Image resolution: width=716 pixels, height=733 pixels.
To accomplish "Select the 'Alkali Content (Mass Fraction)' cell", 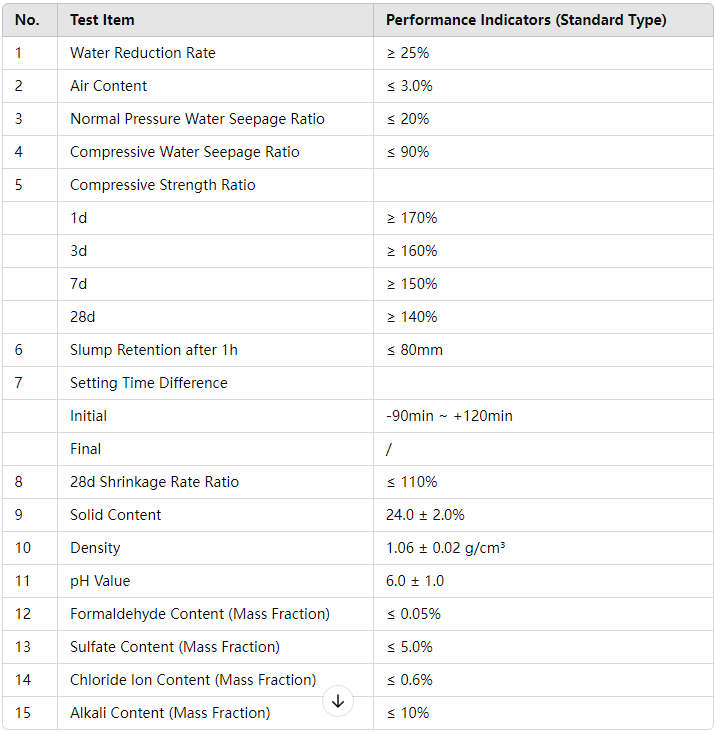I will coord(215,713).
